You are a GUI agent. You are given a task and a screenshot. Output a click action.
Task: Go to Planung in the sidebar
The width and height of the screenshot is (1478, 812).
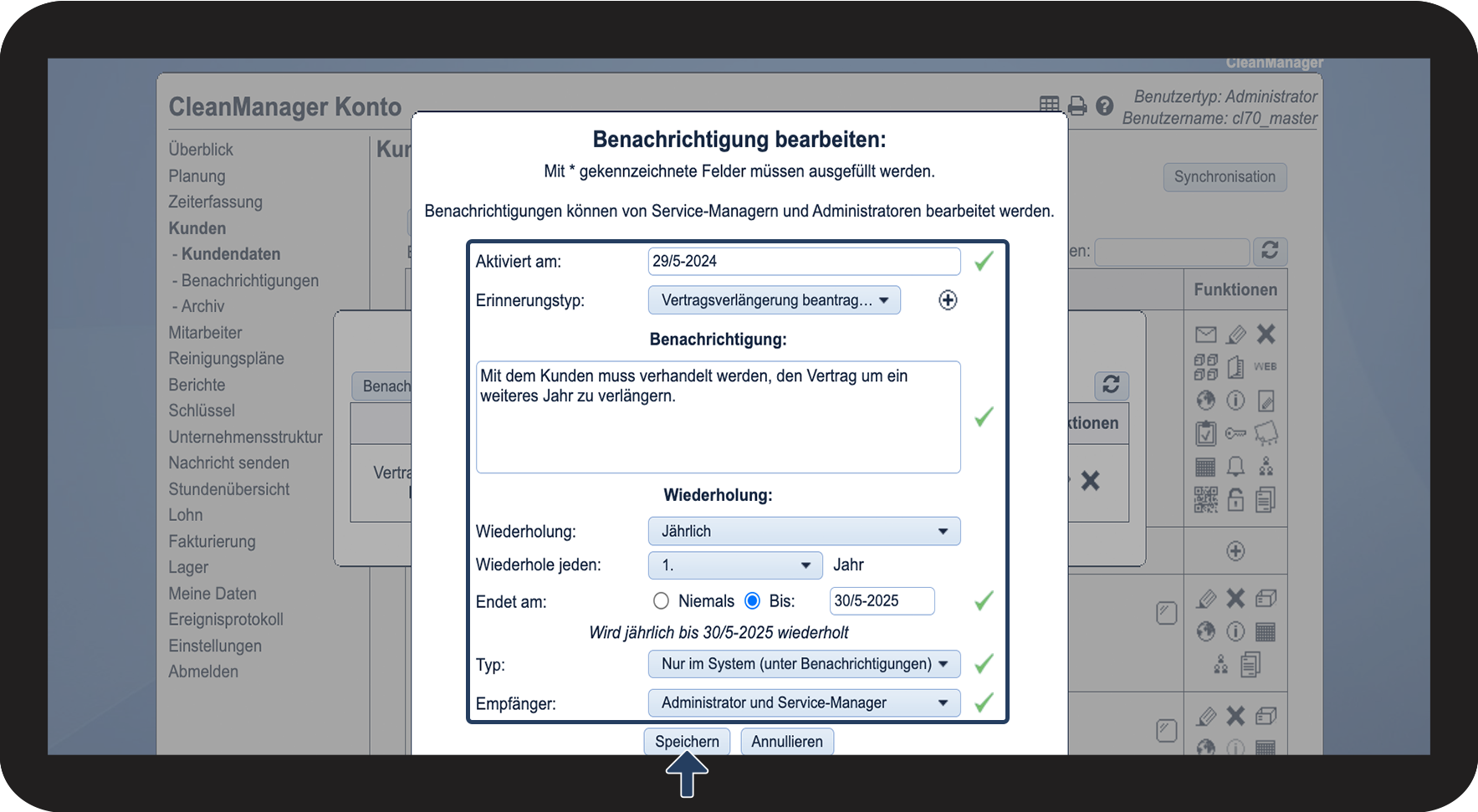click(x=197, y=176)
